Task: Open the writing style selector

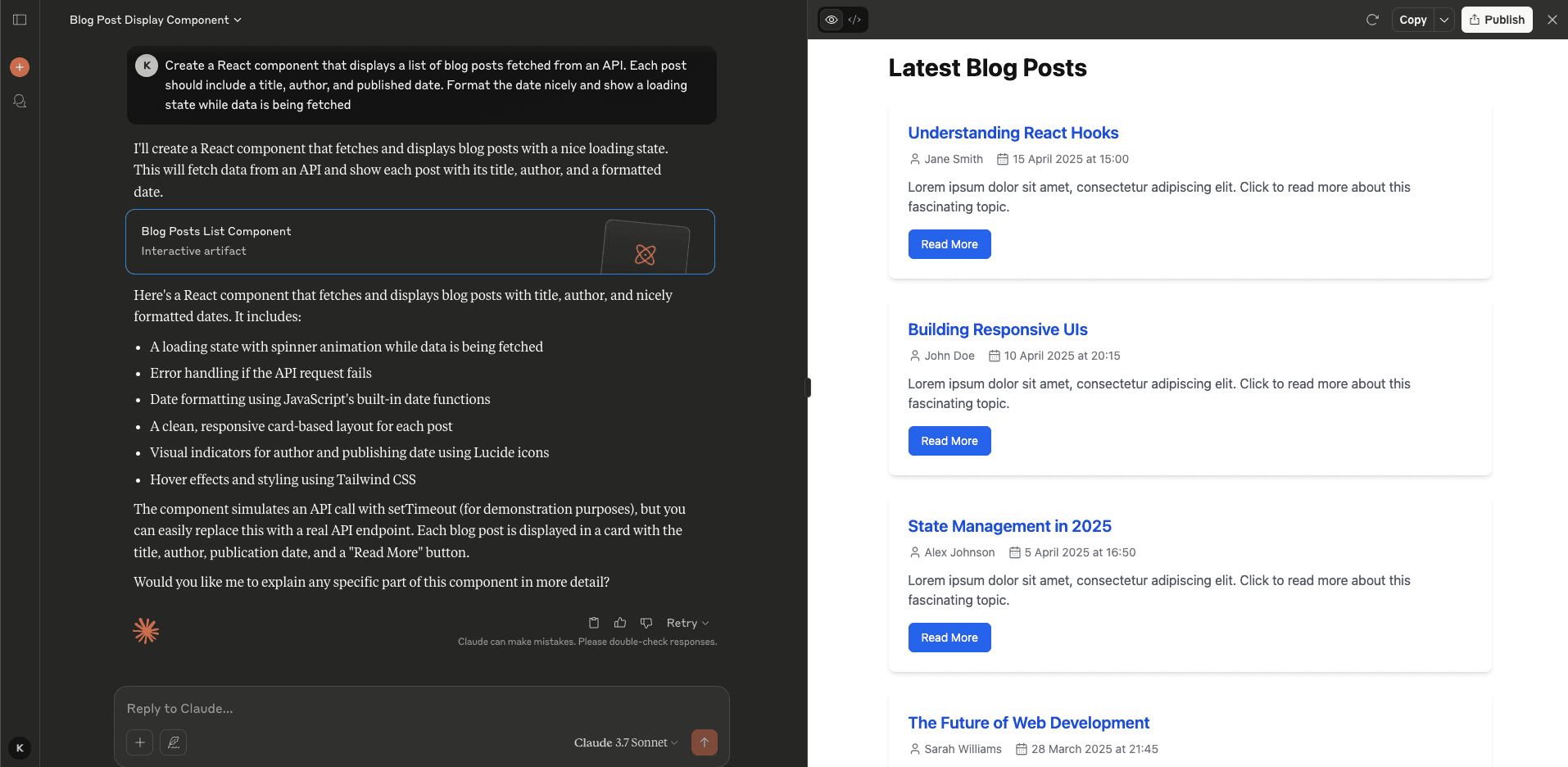Action: pos(173,742)
